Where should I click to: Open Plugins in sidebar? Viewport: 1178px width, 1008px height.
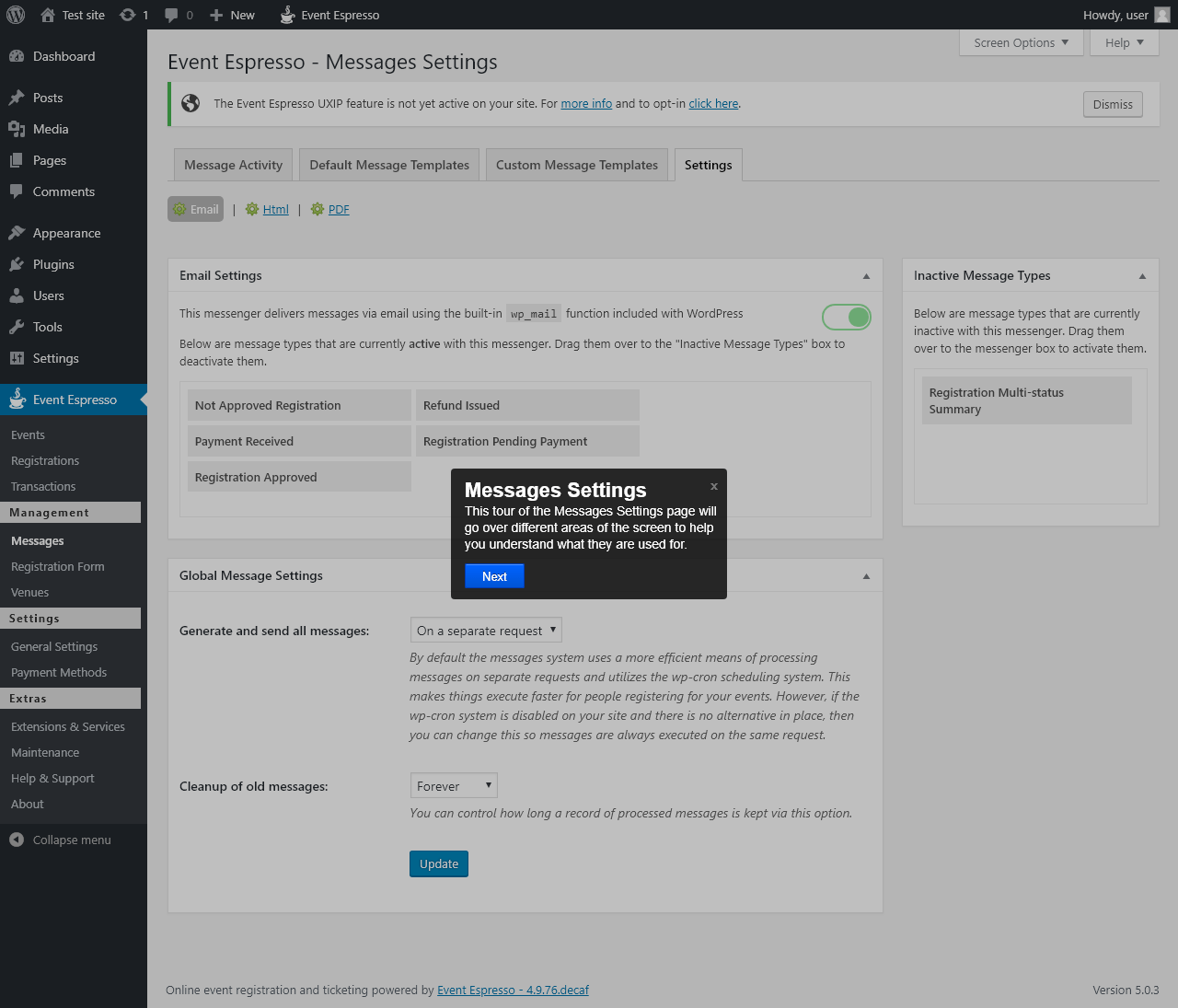(74, 264)
